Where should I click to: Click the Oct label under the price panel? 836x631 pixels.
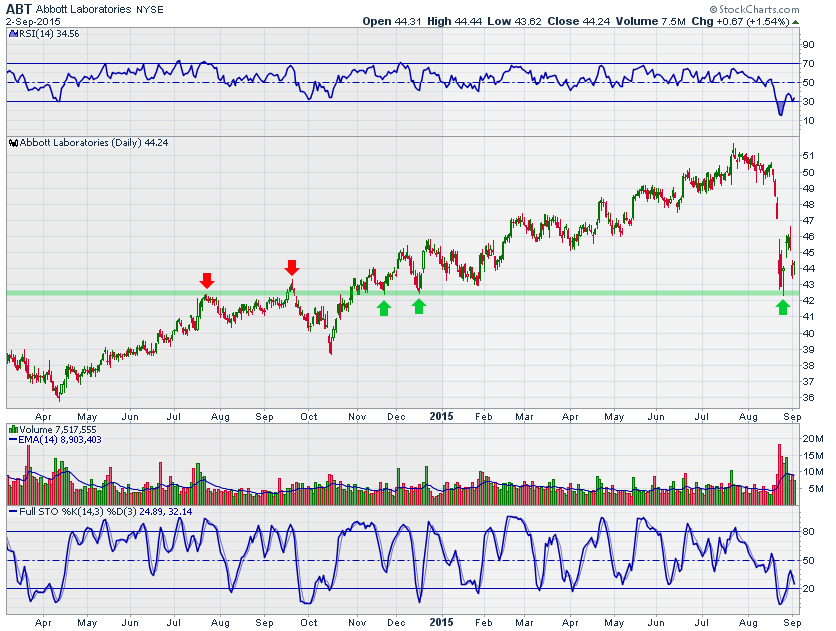click(309, 417)
